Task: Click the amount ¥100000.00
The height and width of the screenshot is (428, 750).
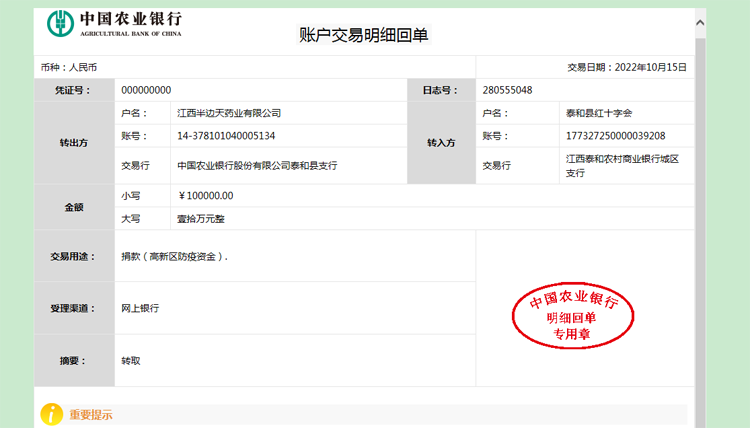Action: click(206, 196)
